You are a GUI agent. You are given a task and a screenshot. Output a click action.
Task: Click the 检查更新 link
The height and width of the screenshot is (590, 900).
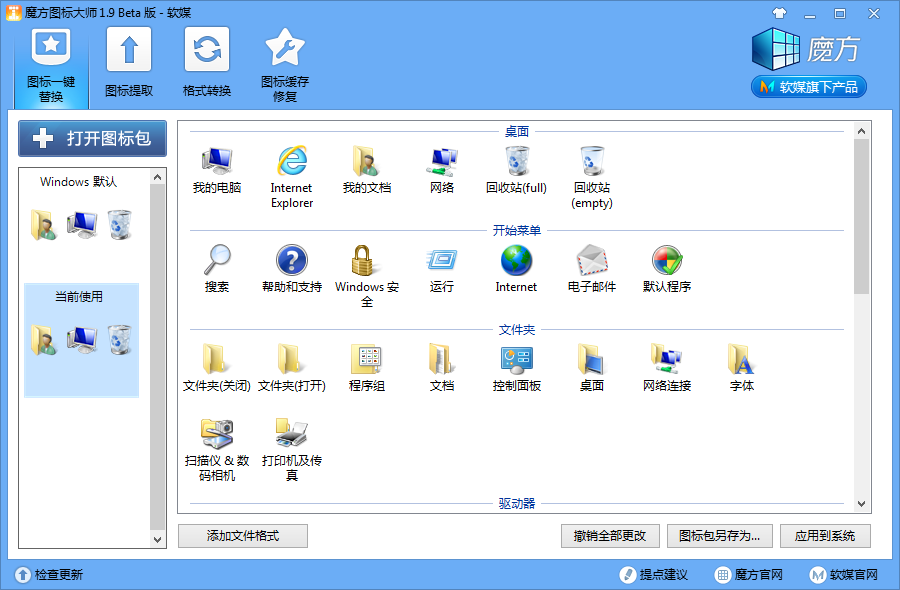point(49,575)
